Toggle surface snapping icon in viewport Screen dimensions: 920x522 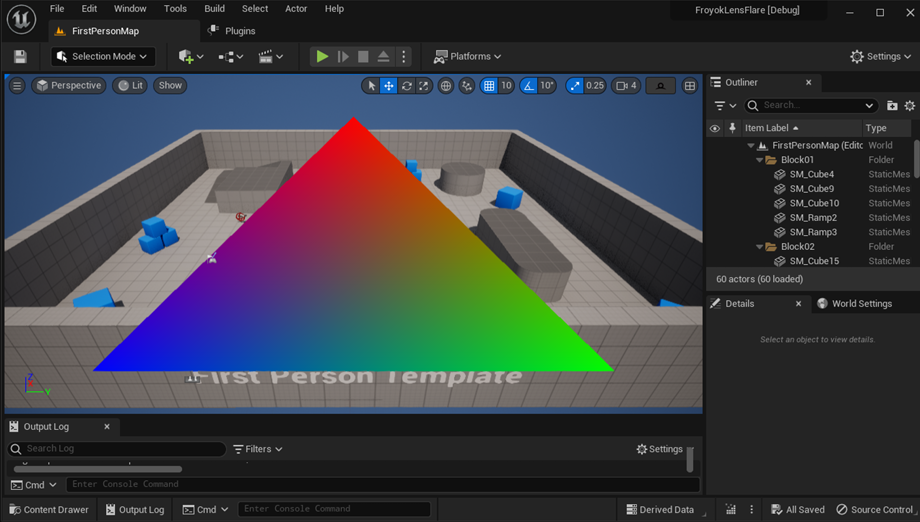point(466,86)
